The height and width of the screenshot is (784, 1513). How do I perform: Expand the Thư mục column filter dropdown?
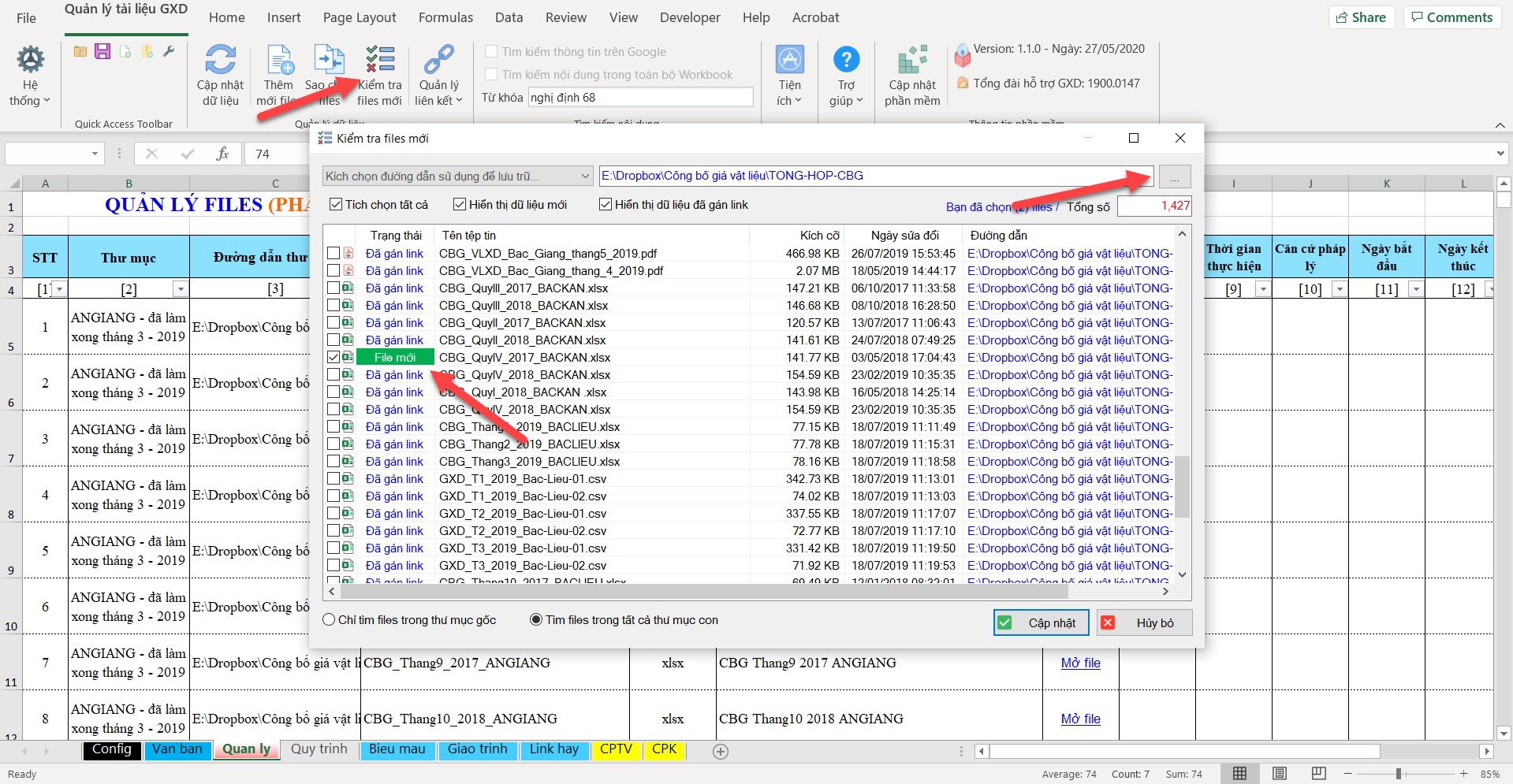coord(181,289)
